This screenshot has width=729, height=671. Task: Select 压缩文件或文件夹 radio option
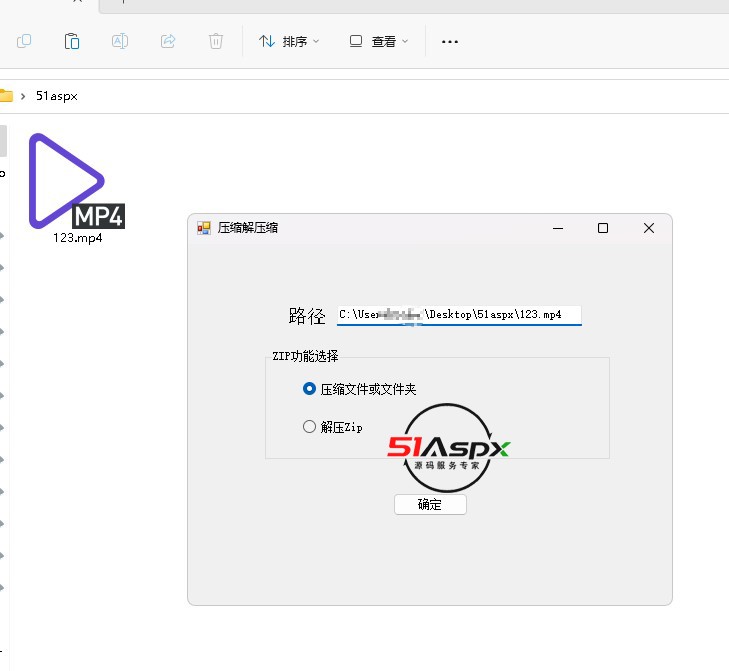359,389
